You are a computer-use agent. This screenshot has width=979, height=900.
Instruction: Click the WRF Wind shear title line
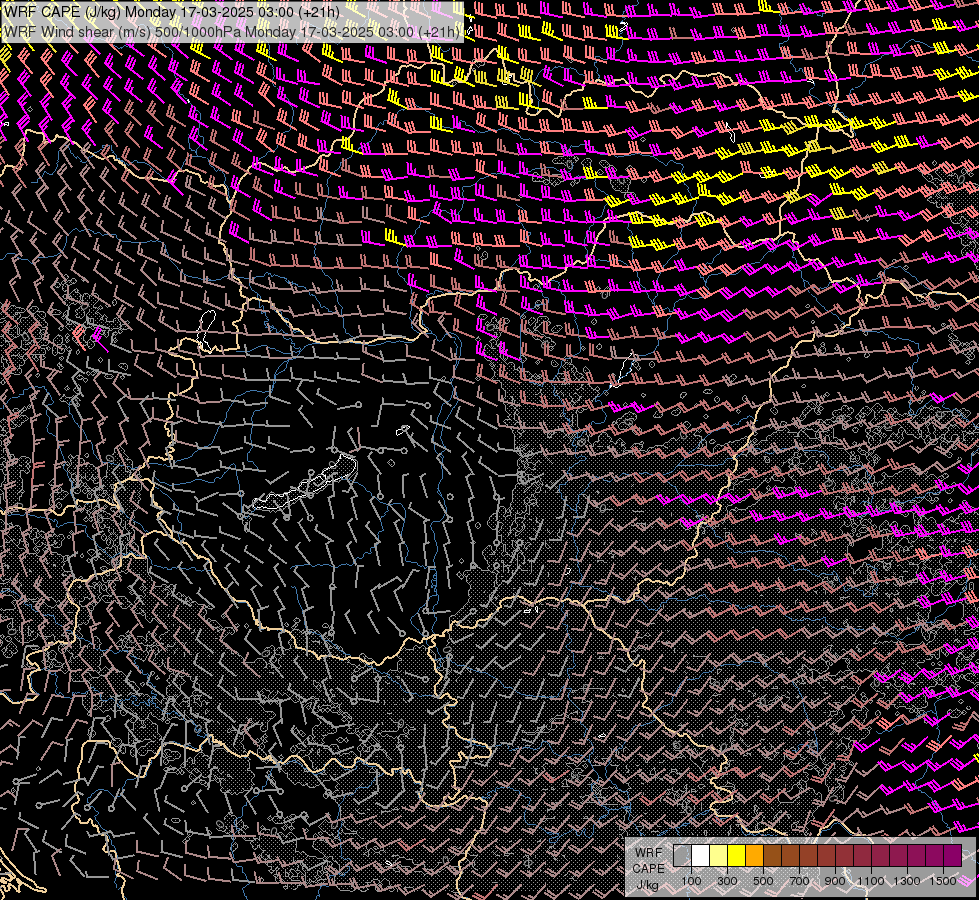(x=232, y=32)
